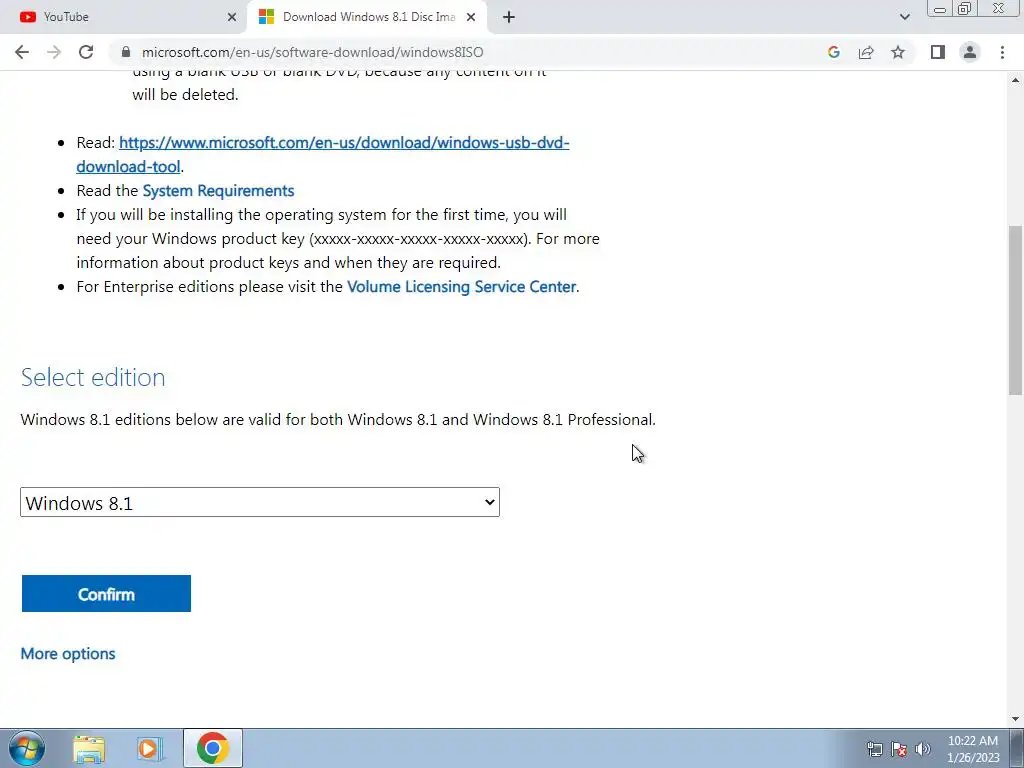Open the More options link

68,654
